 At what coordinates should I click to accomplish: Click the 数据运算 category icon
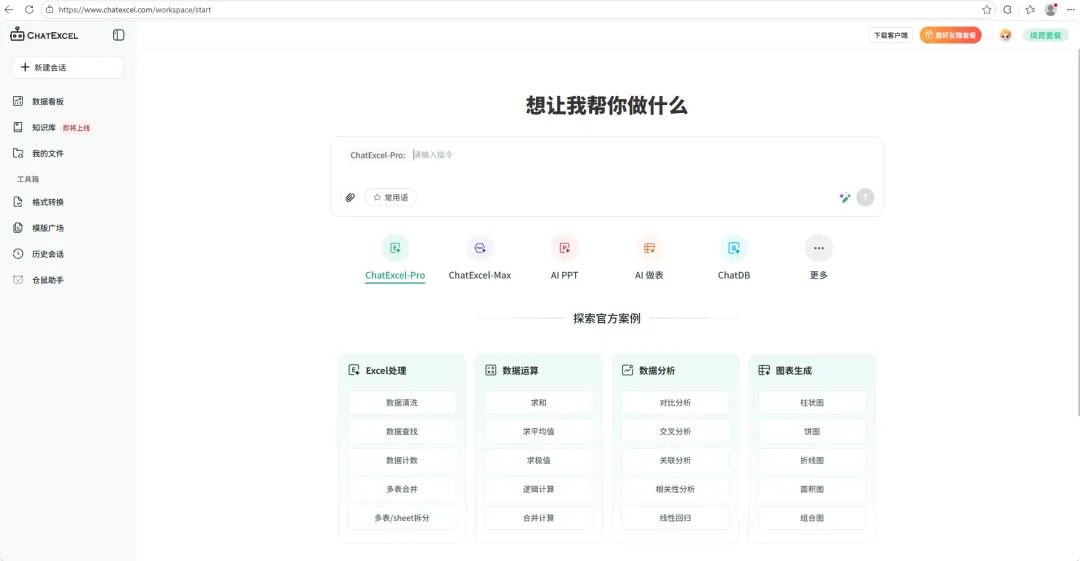point(490,370)
